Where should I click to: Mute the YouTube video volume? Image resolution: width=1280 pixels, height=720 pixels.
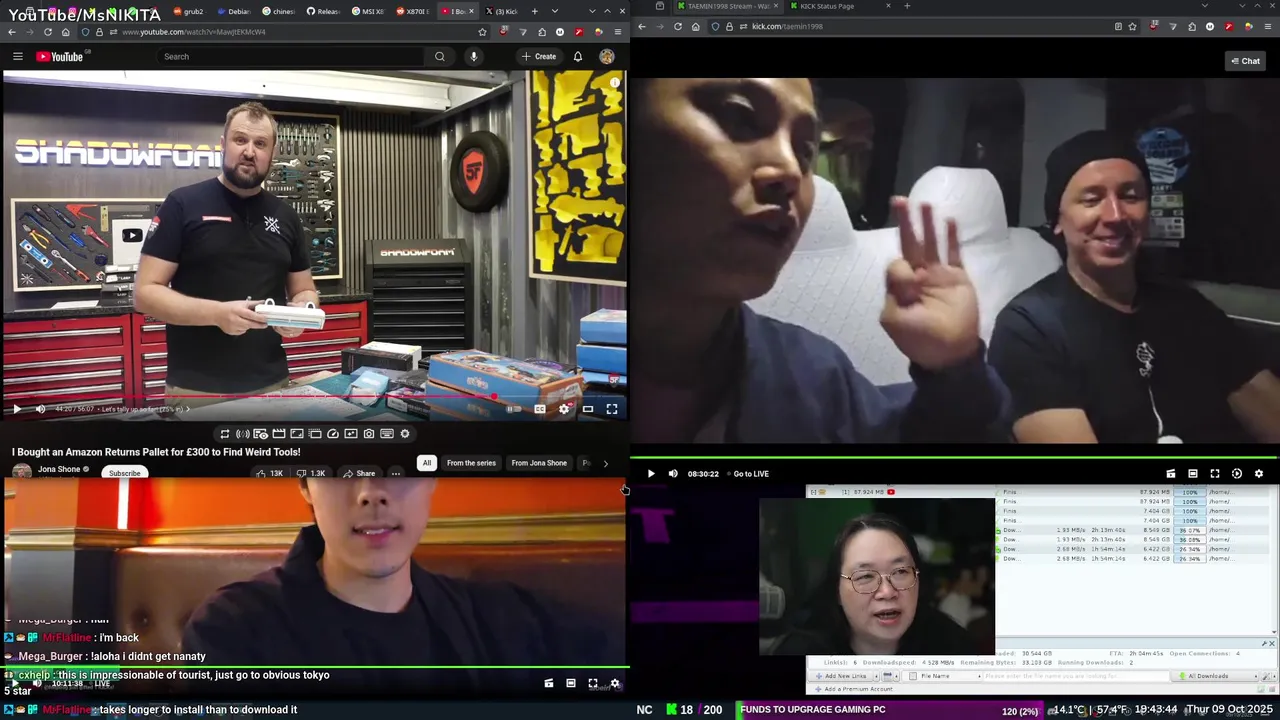pos(41,408)
